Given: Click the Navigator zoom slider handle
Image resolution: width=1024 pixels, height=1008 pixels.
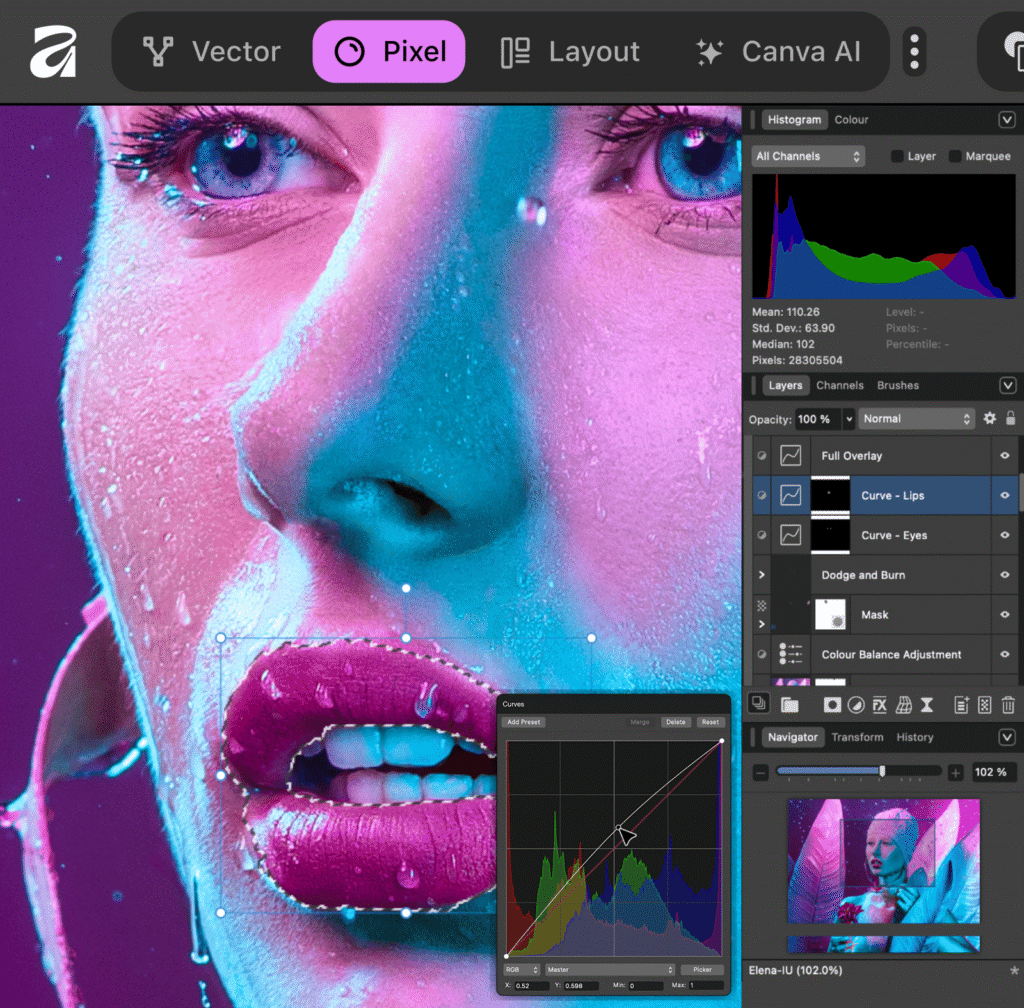Looking at the screenshot, I should (882, 771).
